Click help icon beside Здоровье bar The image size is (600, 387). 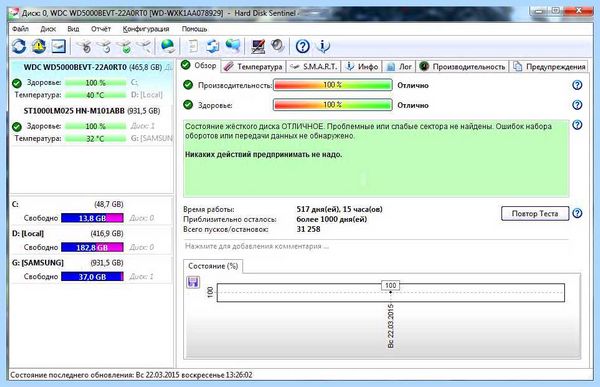click(x=577, y=105)
